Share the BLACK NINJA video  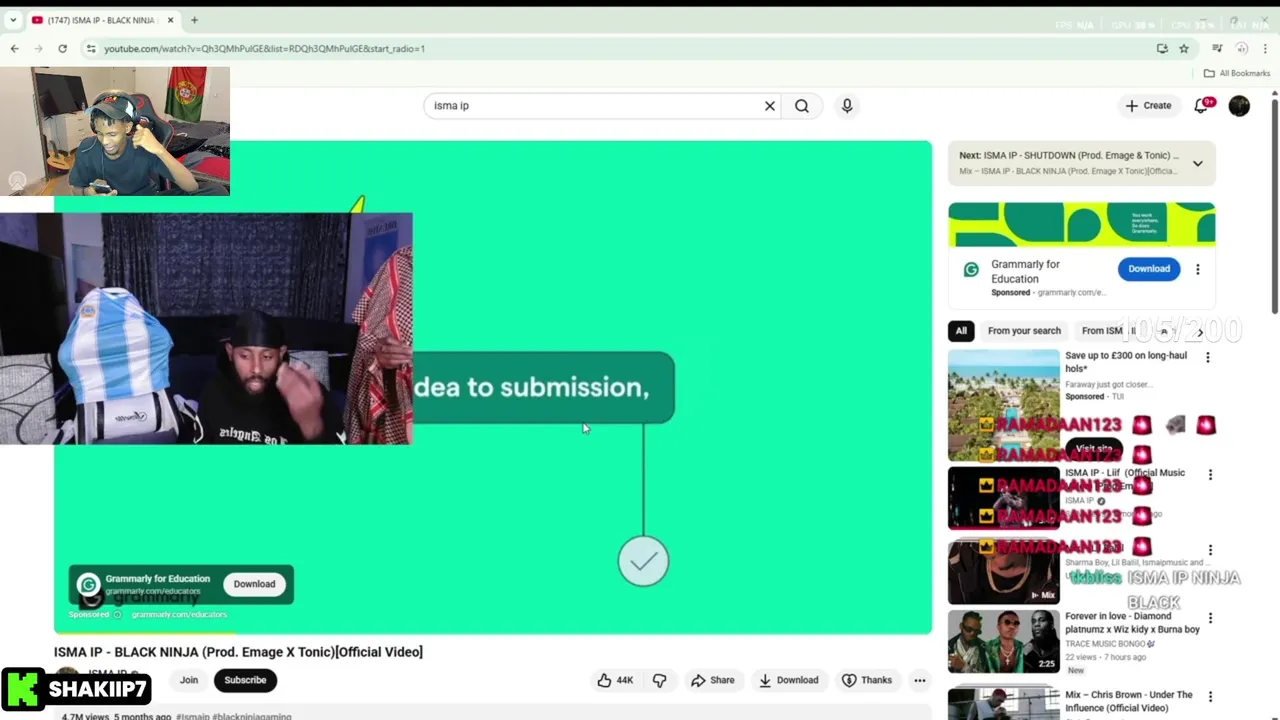tap(712, 680)
